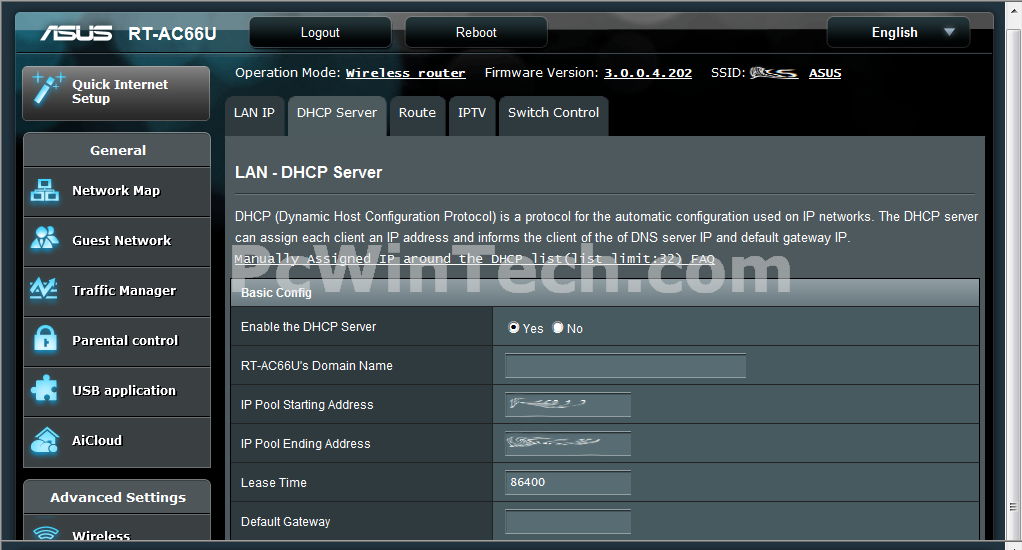Switch to the DHCP Server tab
This screenshot has width=1022, height=550.
(337, 115)
